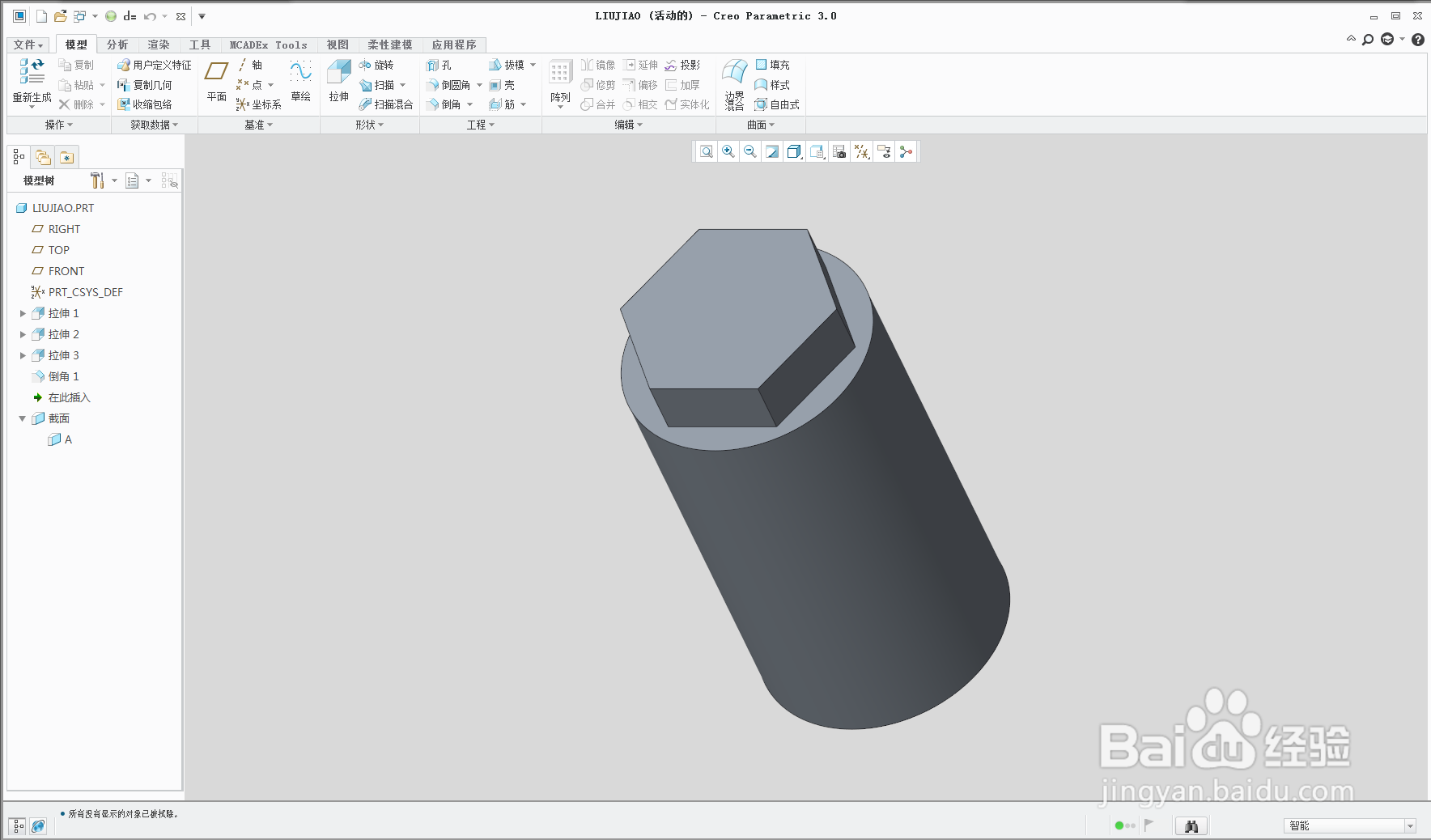Start a 草绘 (Sketch)

(x=300, y=82)
